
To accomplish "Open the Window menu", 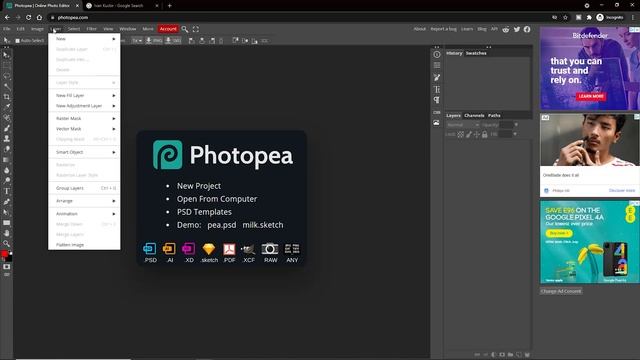I will point(128,29).
